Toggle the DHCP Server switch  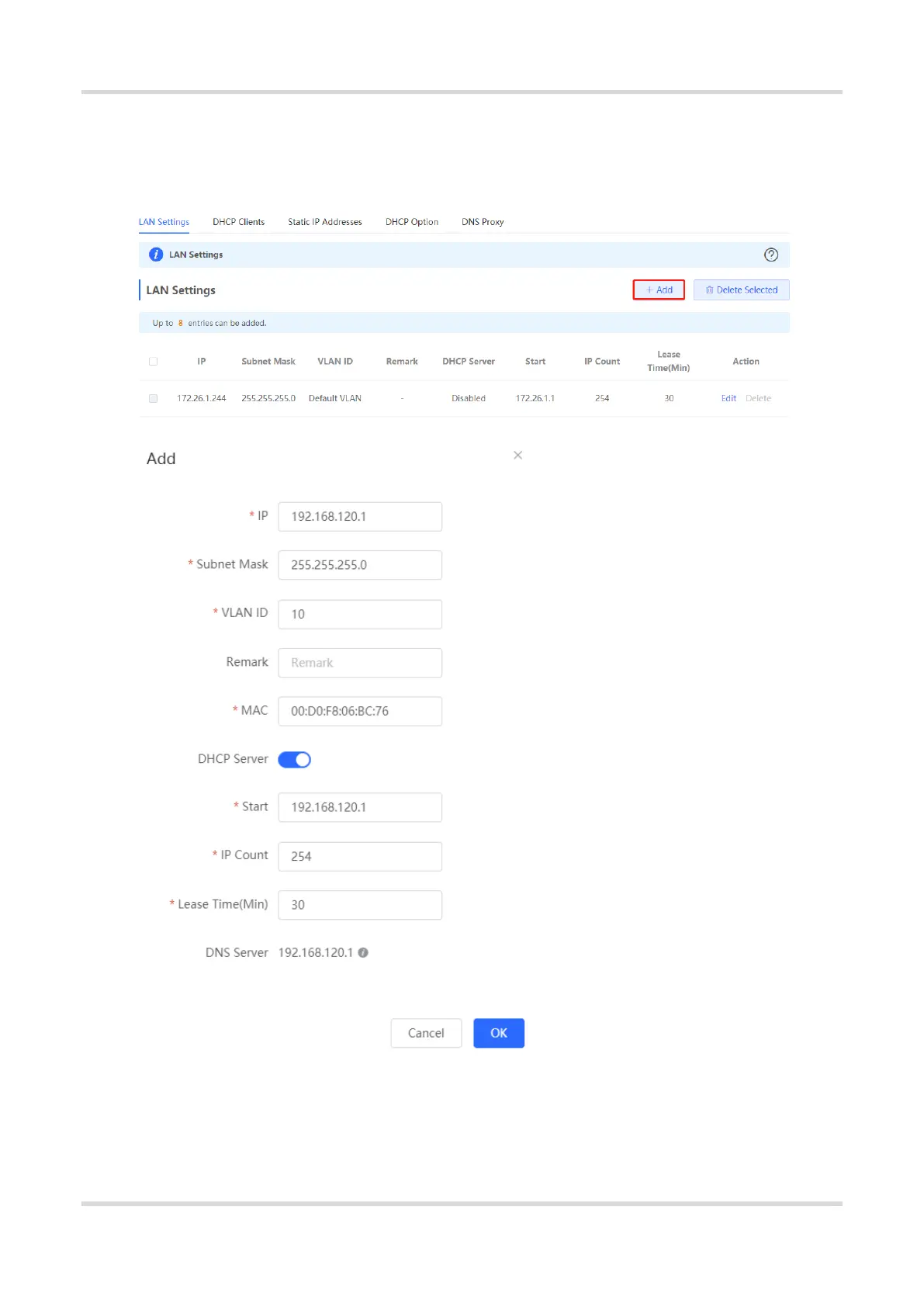point(295,760)
